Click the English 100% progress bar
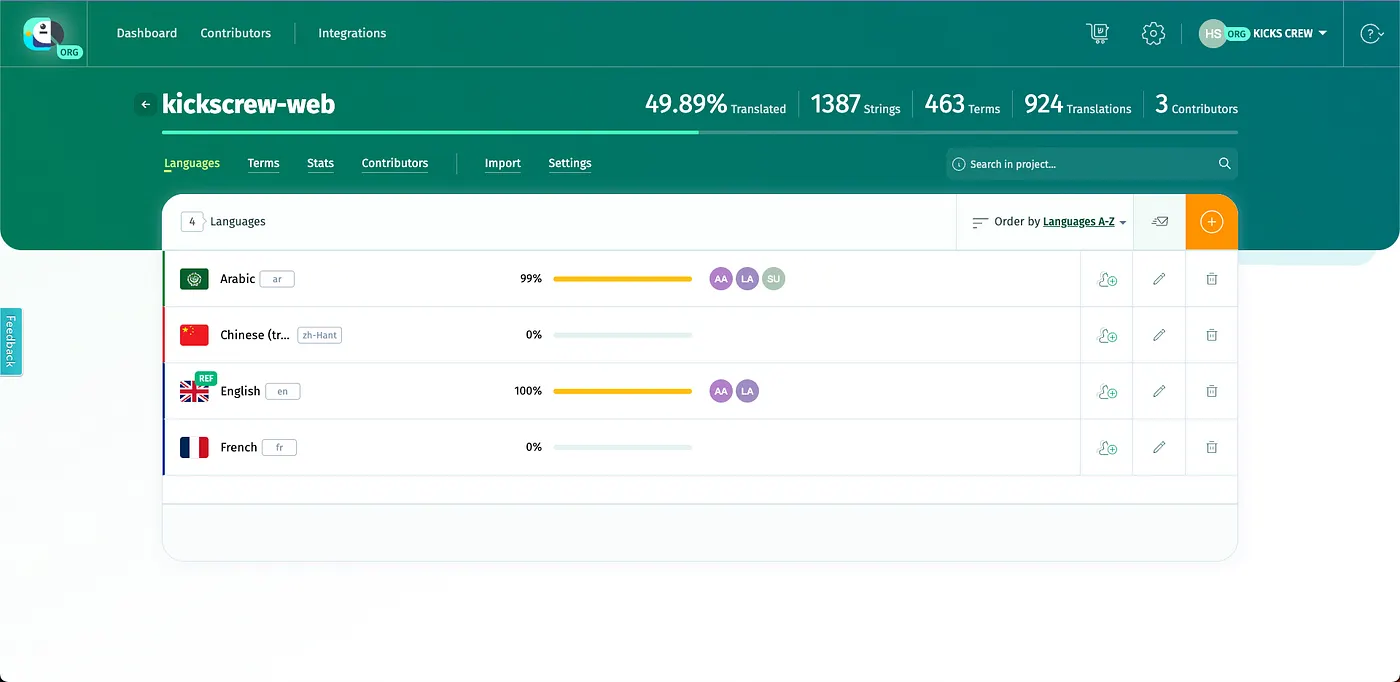The height and width of the screenshot is (682, 1400). tap(622, 391)
